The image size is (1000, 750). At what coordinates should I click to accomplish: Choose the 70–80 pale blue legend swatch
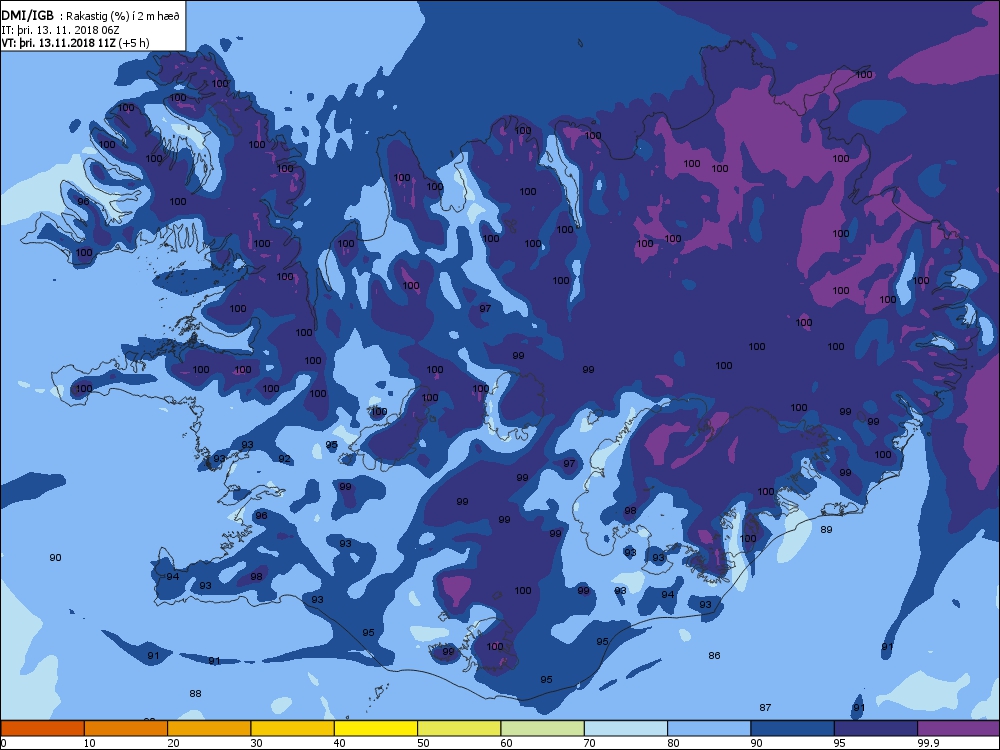[626, 728]
